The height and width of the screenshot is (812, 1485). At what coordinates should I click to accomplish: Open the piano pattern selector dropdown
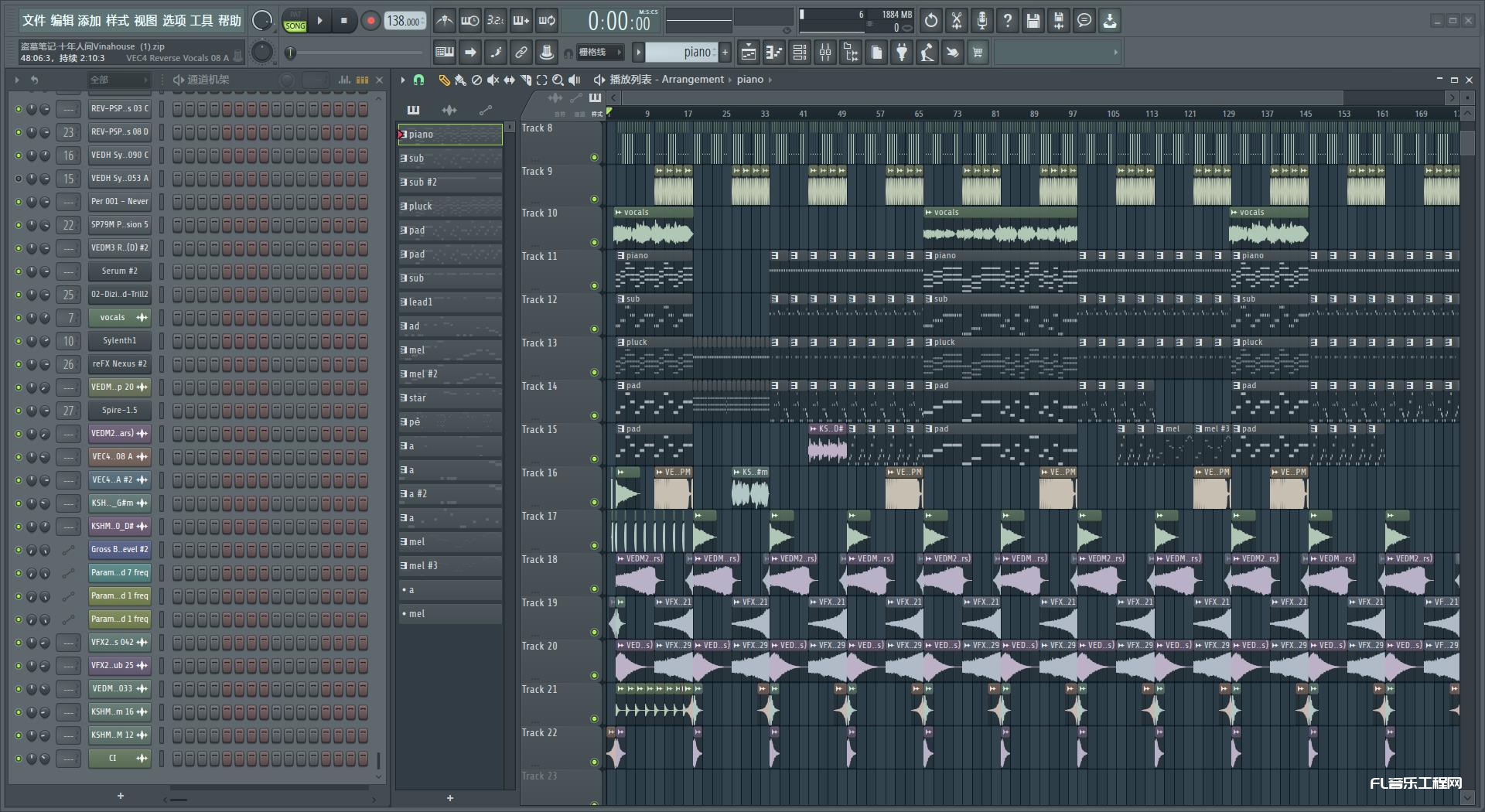pos(681,53)
